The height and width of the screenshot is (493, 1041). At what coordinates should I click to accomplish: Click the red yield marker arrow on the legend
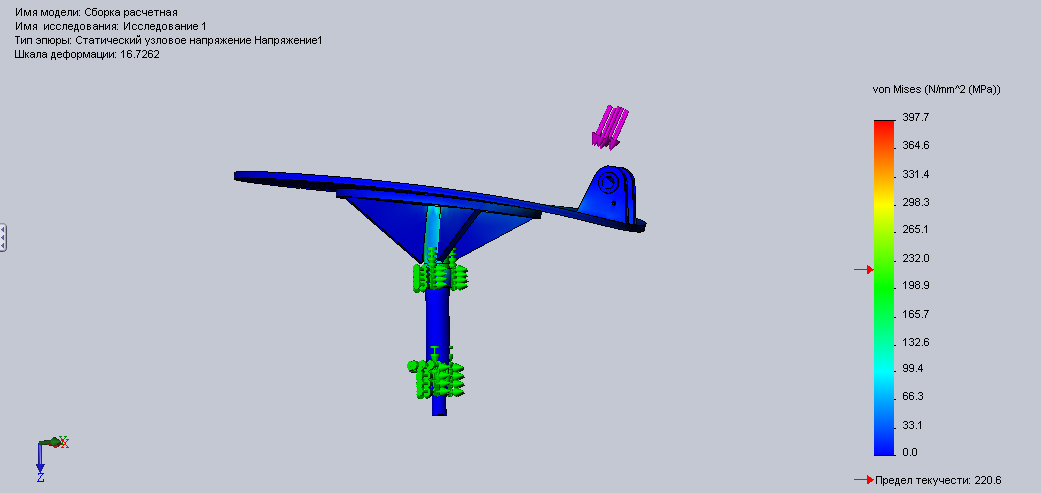click(x=863, y=269)
